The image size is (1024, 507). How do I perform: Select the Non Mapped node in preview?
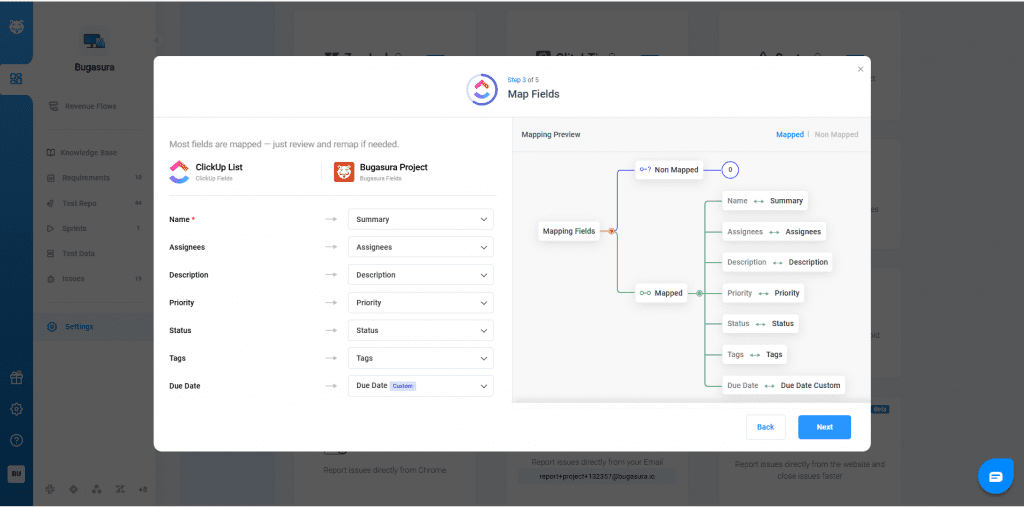tap(669, 170)
